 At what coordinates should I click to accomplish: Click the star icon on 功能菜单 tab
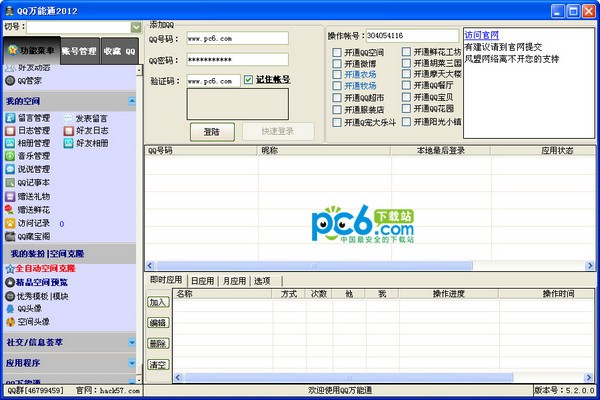tap(13, 50)
